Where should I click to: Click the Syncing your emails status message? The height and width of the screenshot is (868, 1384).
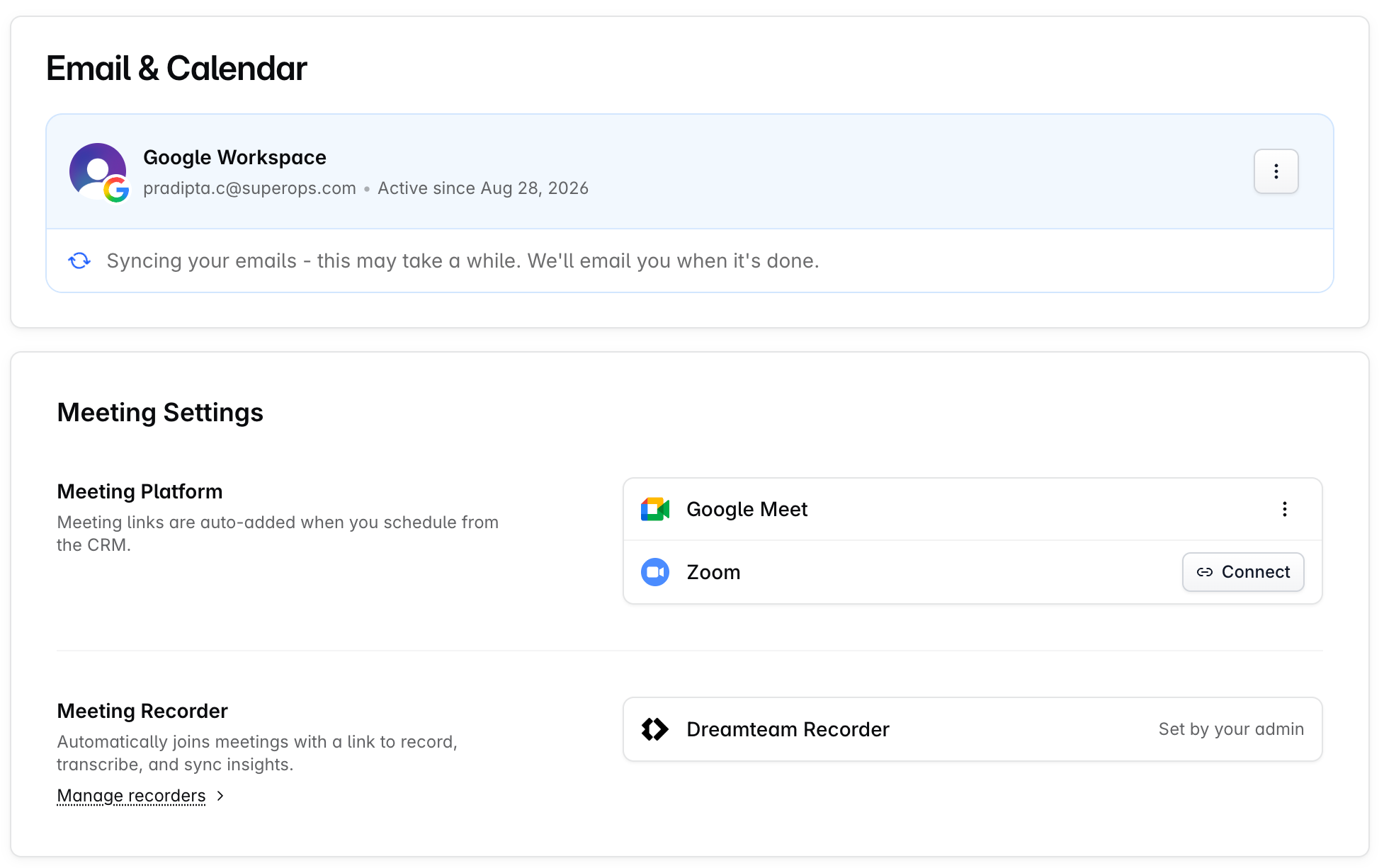point(463,261)
